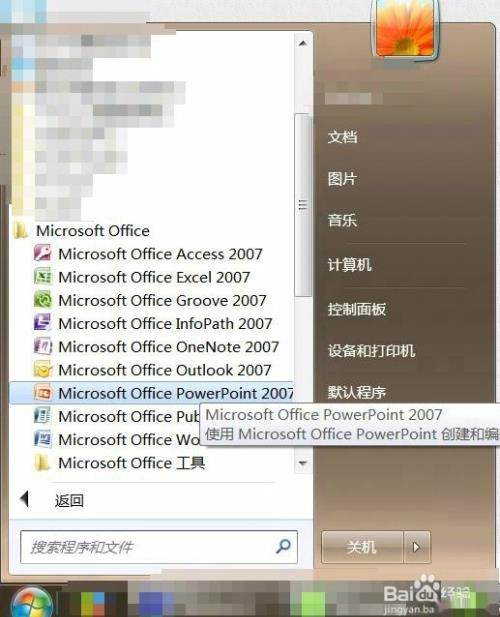500x617 pixels.
Task: Click the Word 2007 icon
Action: (42, 439)
